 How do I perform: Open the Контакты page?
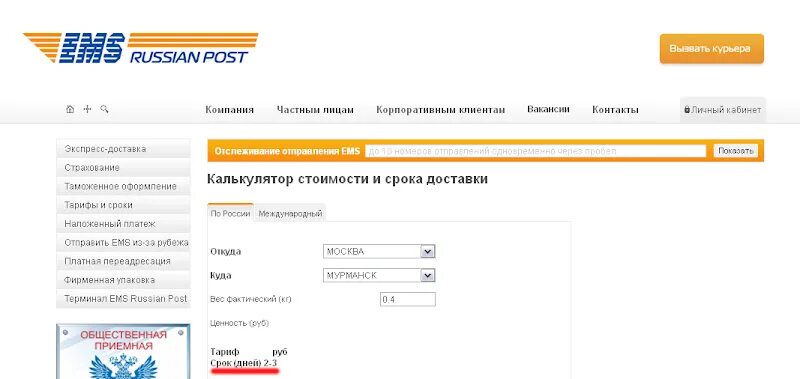pos(615,110)
